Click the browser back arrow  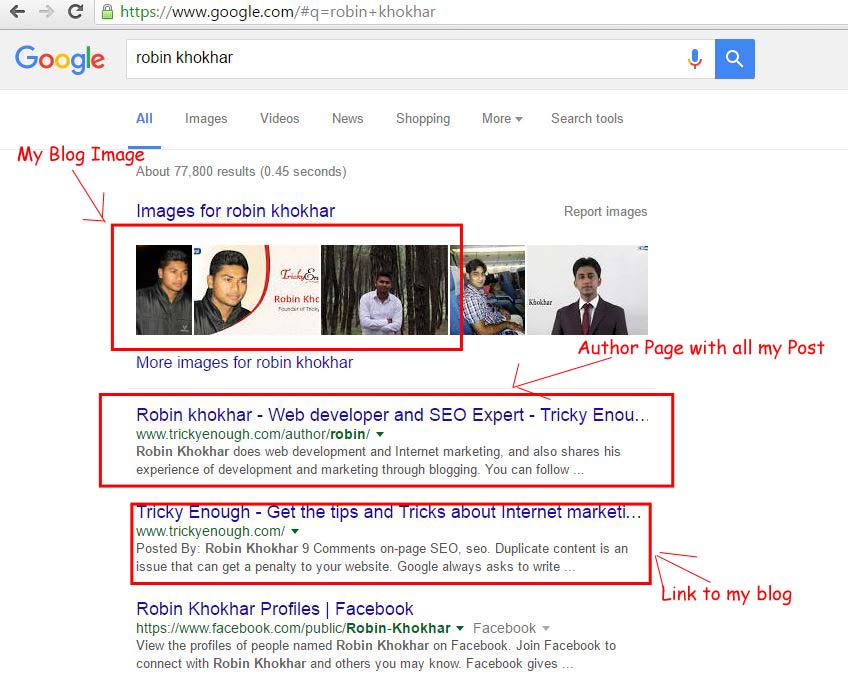point(17,11)
